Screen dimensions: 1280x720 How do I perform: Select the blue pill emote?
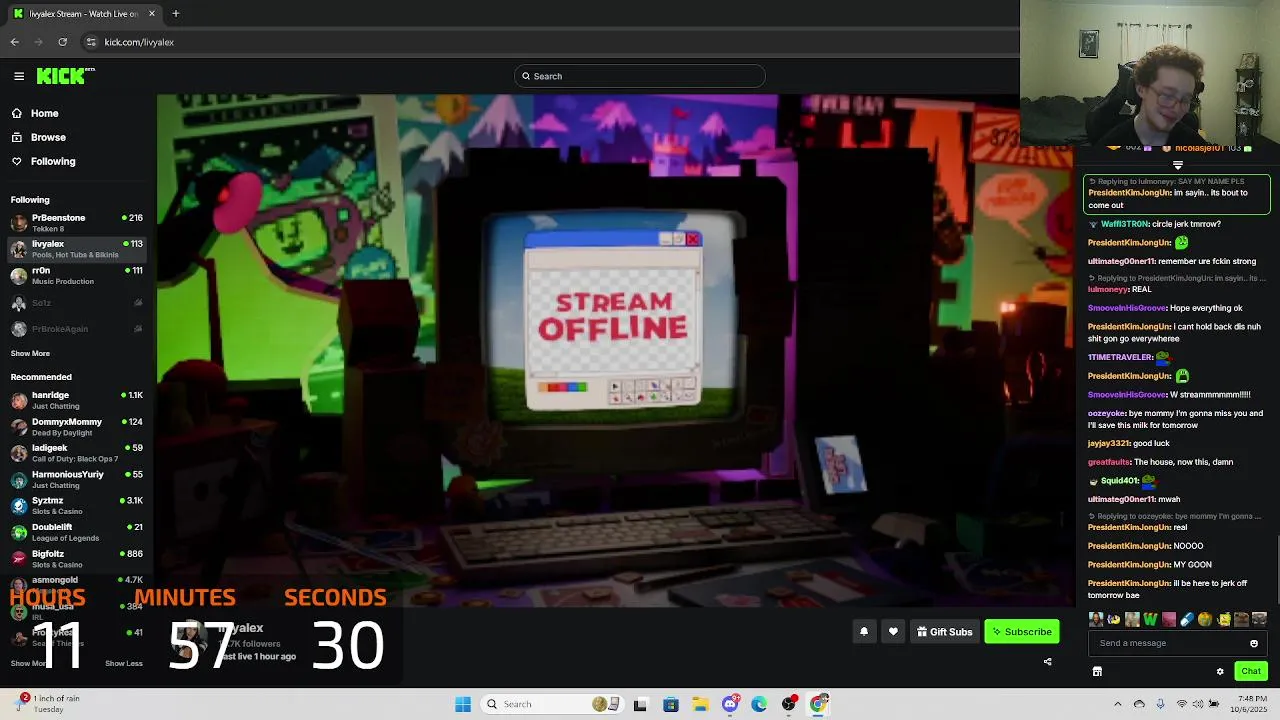tap(1186, 620)
